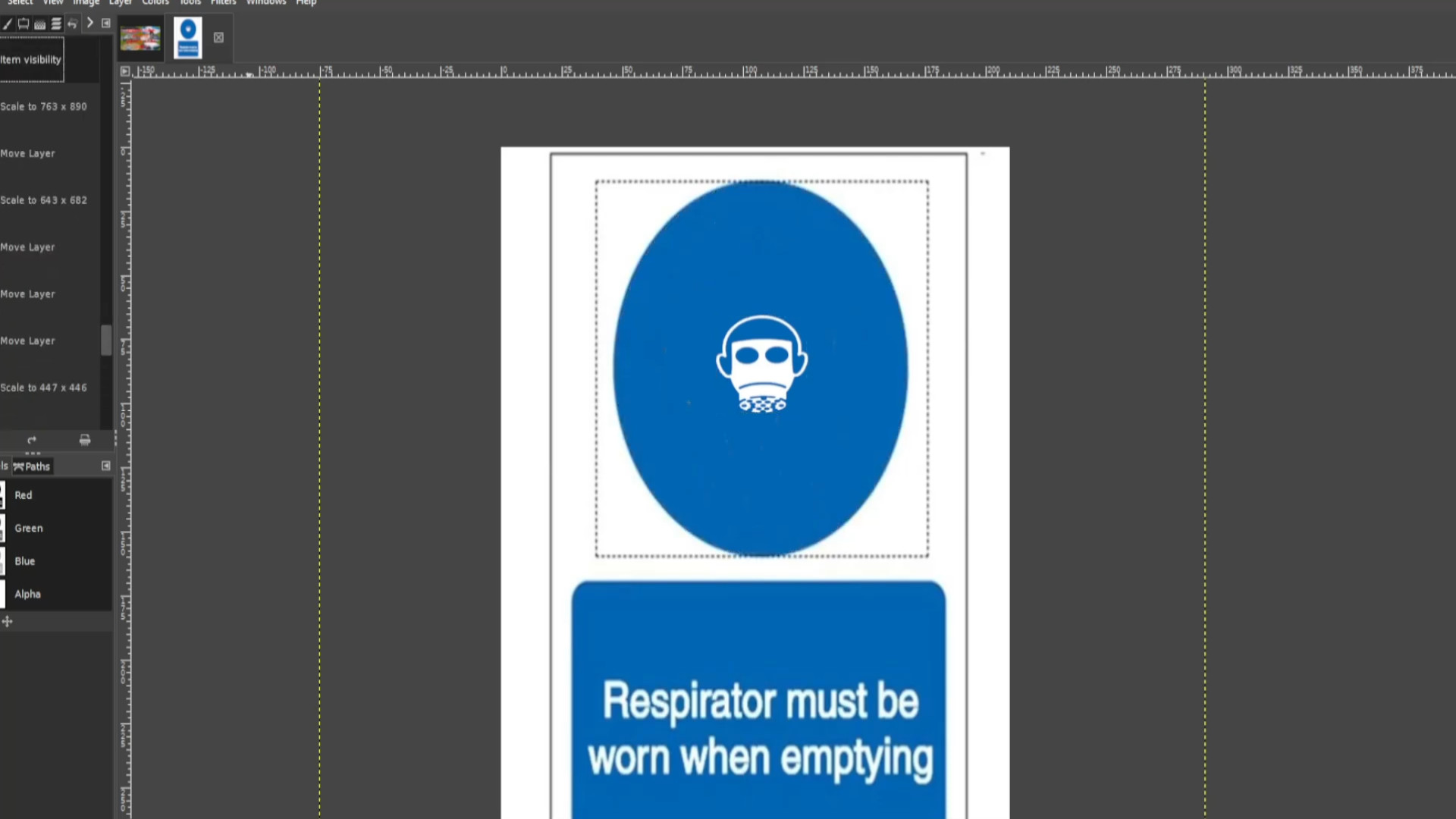Open the Image menu
Image resolution: width=1456 pixels, height=819 pixels.
[86, 3]
